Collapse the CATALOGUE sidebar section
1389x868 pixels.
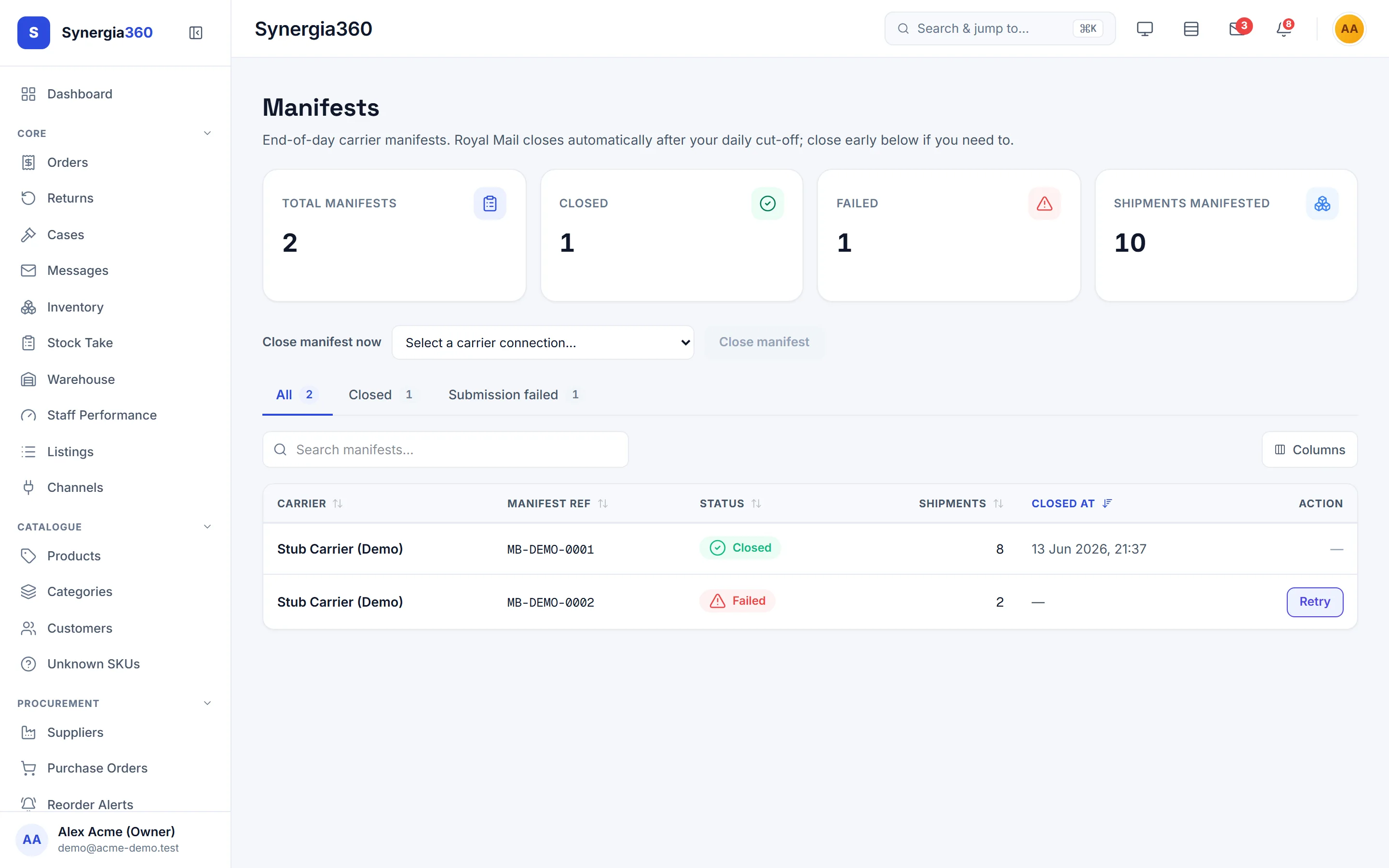[x=207, y=527]
